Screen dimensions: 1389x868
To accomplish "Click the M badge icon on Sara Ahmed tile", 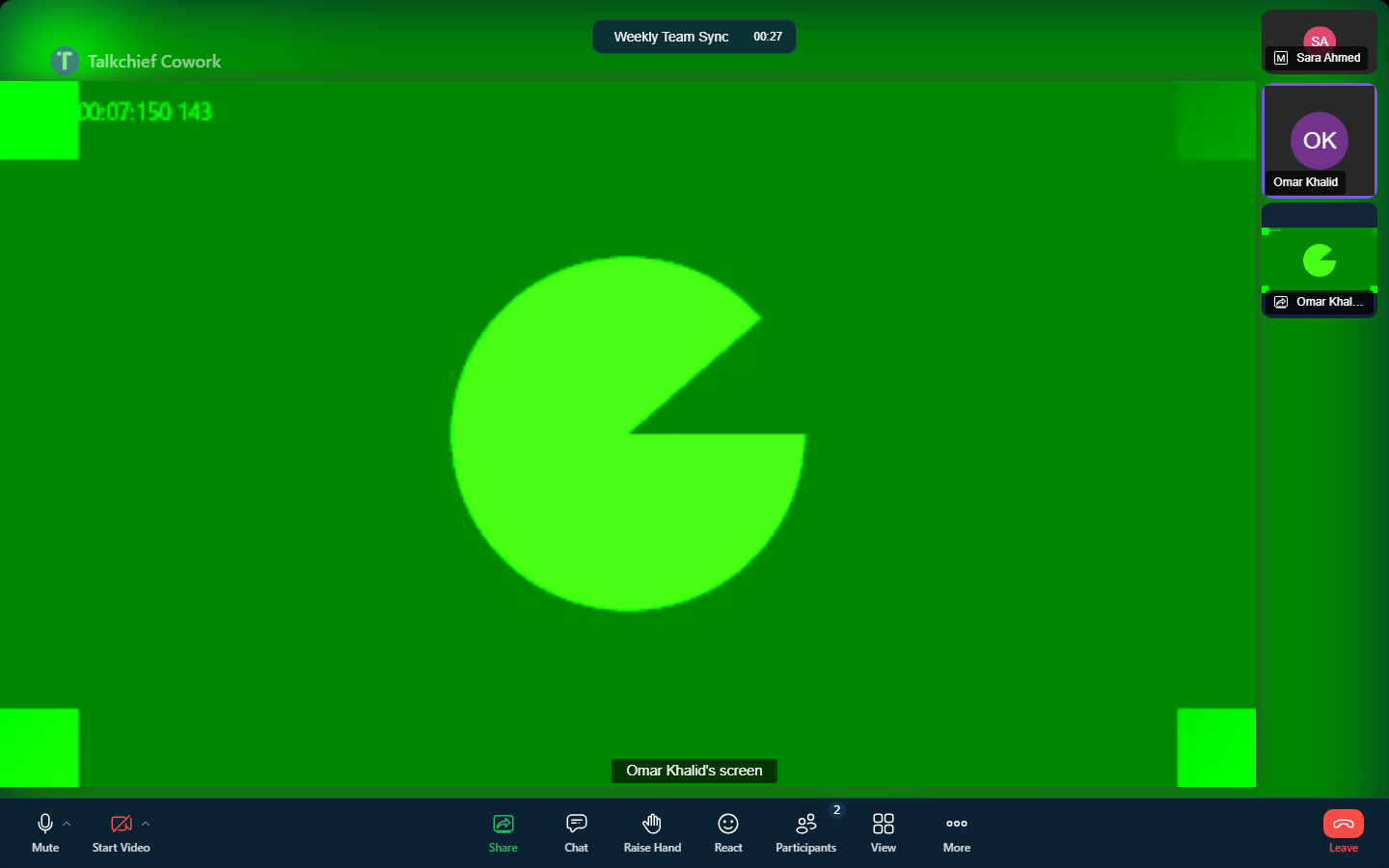I will [x=1281, y=58].
